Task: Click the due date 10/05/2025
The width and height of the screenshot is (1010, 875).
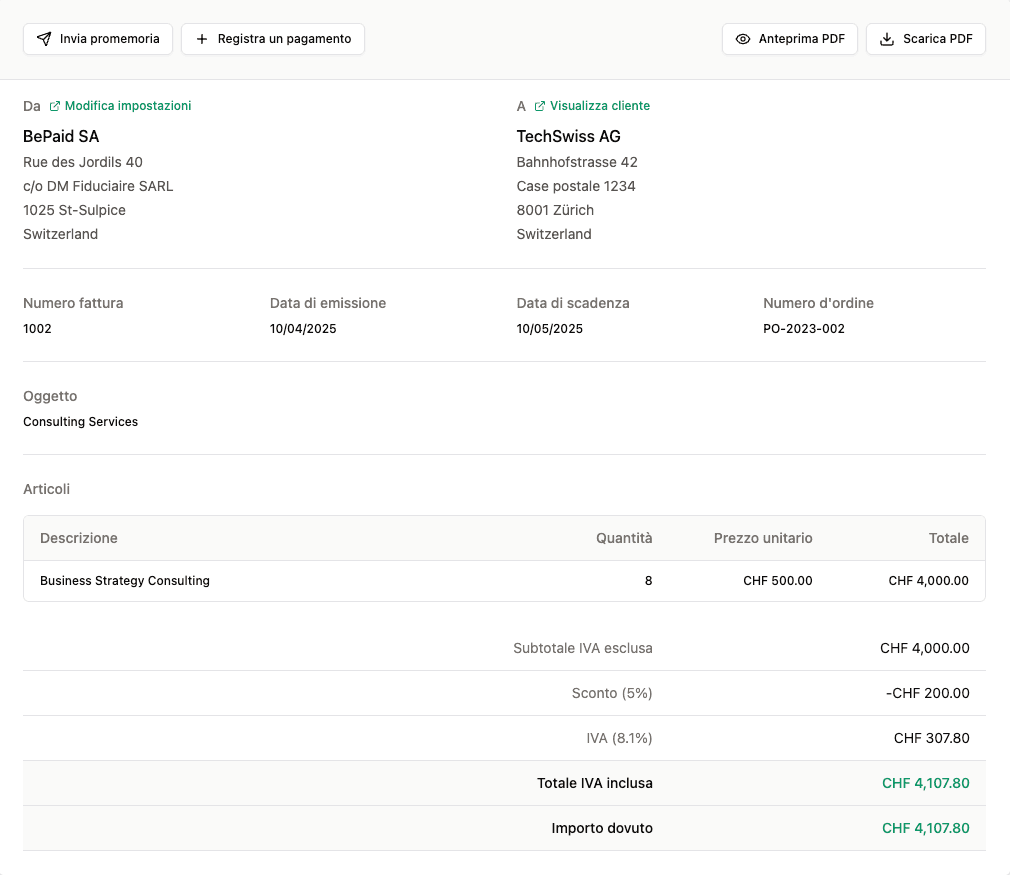Action: (x=549, y=329)
